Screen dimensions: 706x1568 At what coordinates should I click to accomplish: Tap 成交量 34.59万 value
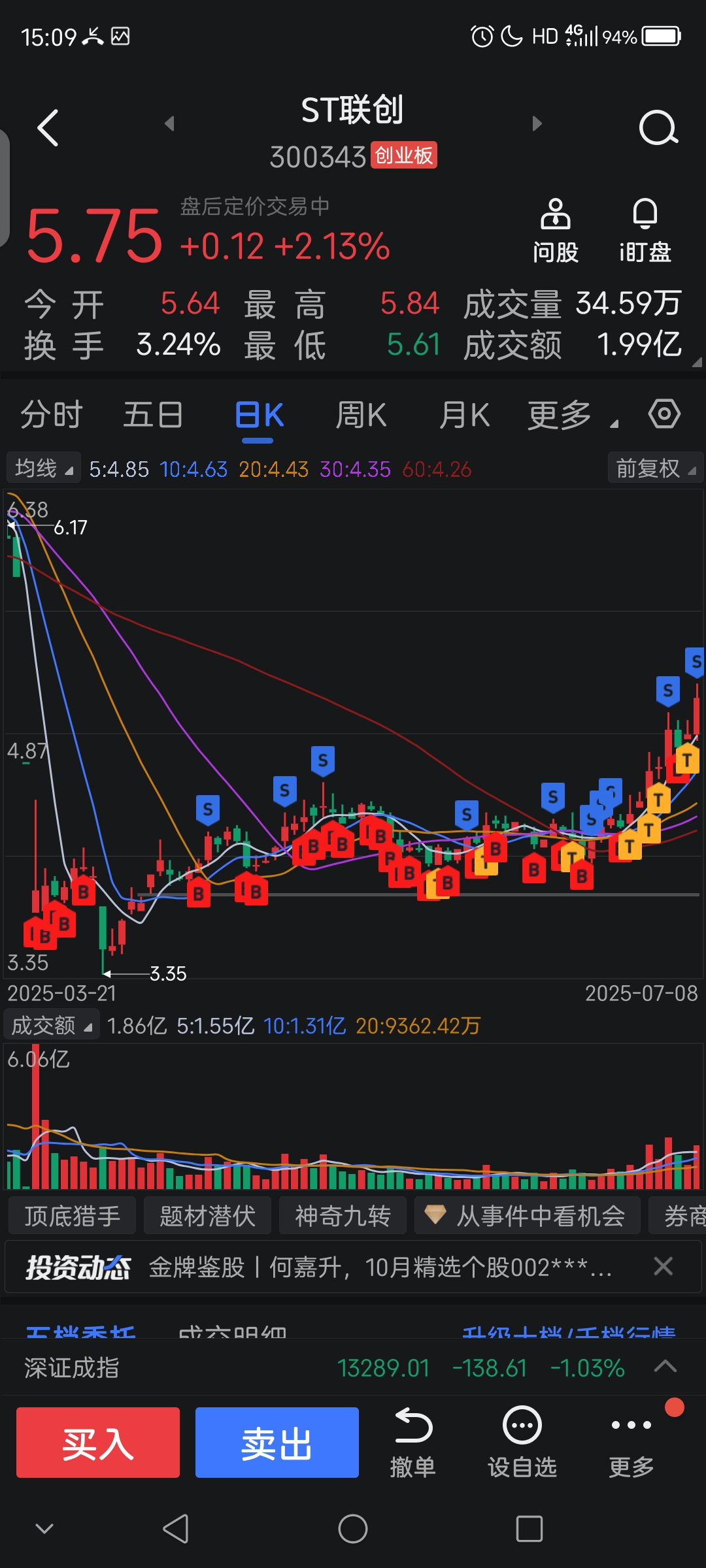click(x=628, y=303)
